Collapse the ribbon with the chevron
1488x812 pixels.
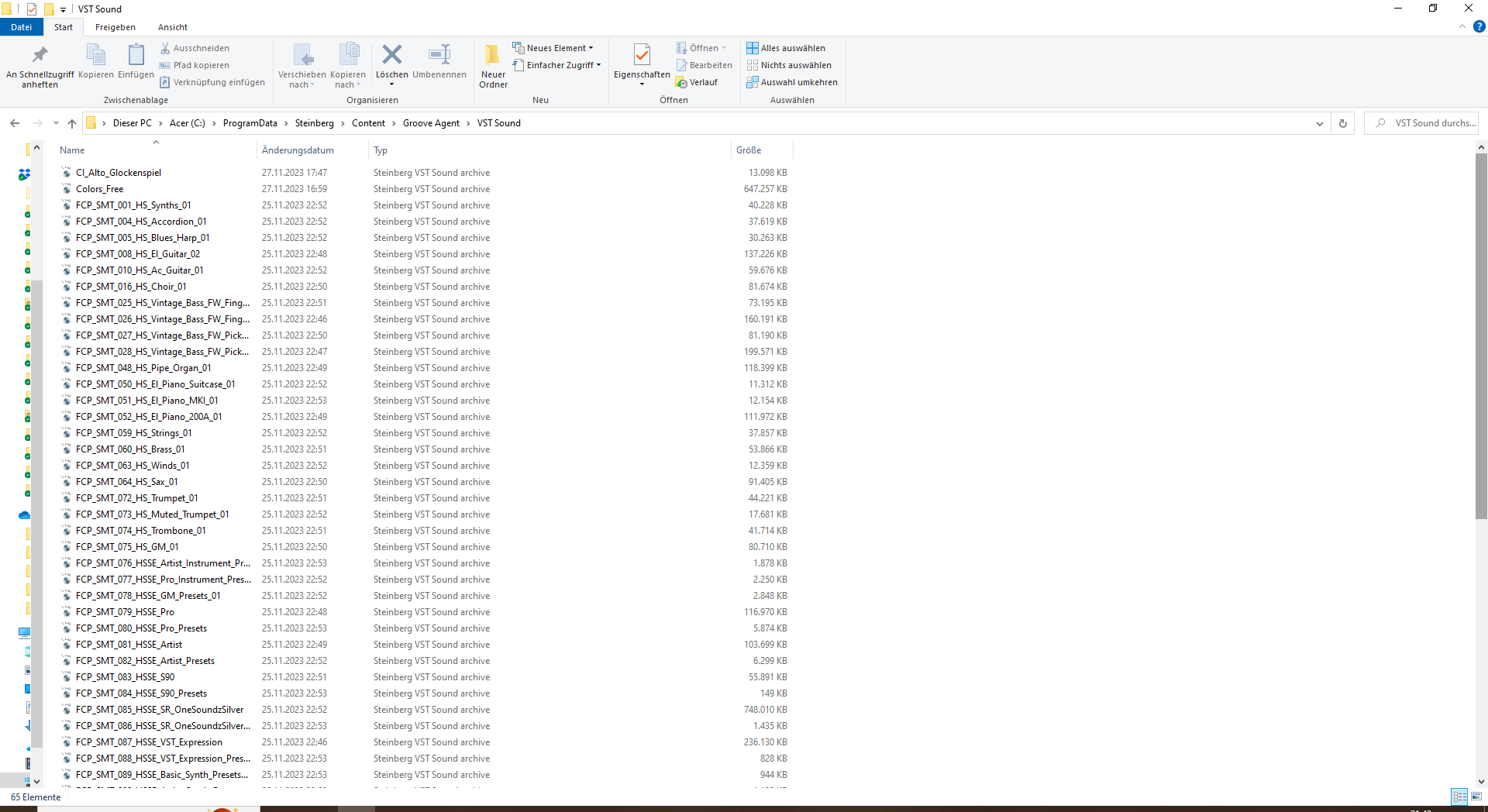click(1462, 26)
